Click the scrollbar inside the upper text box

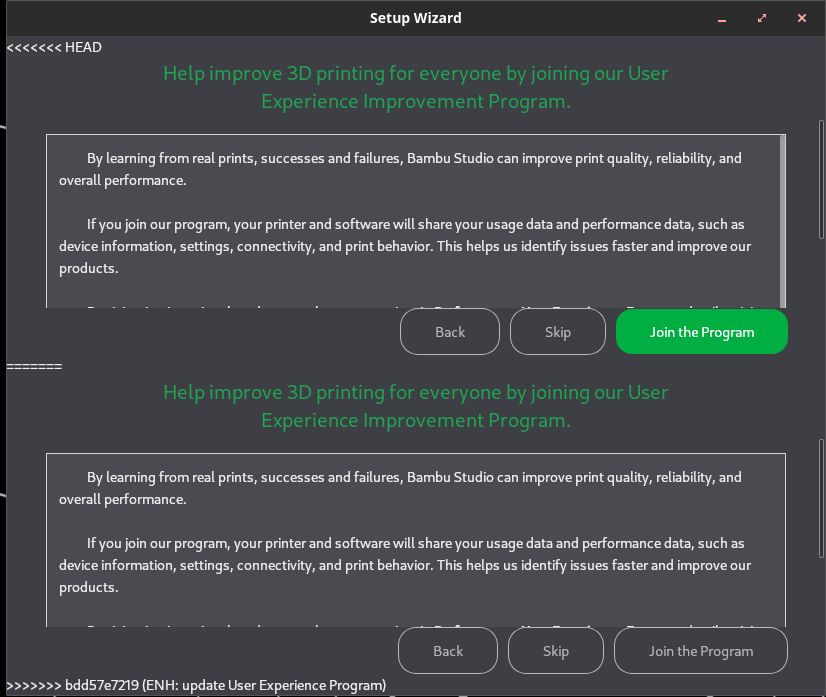[782, 220]
